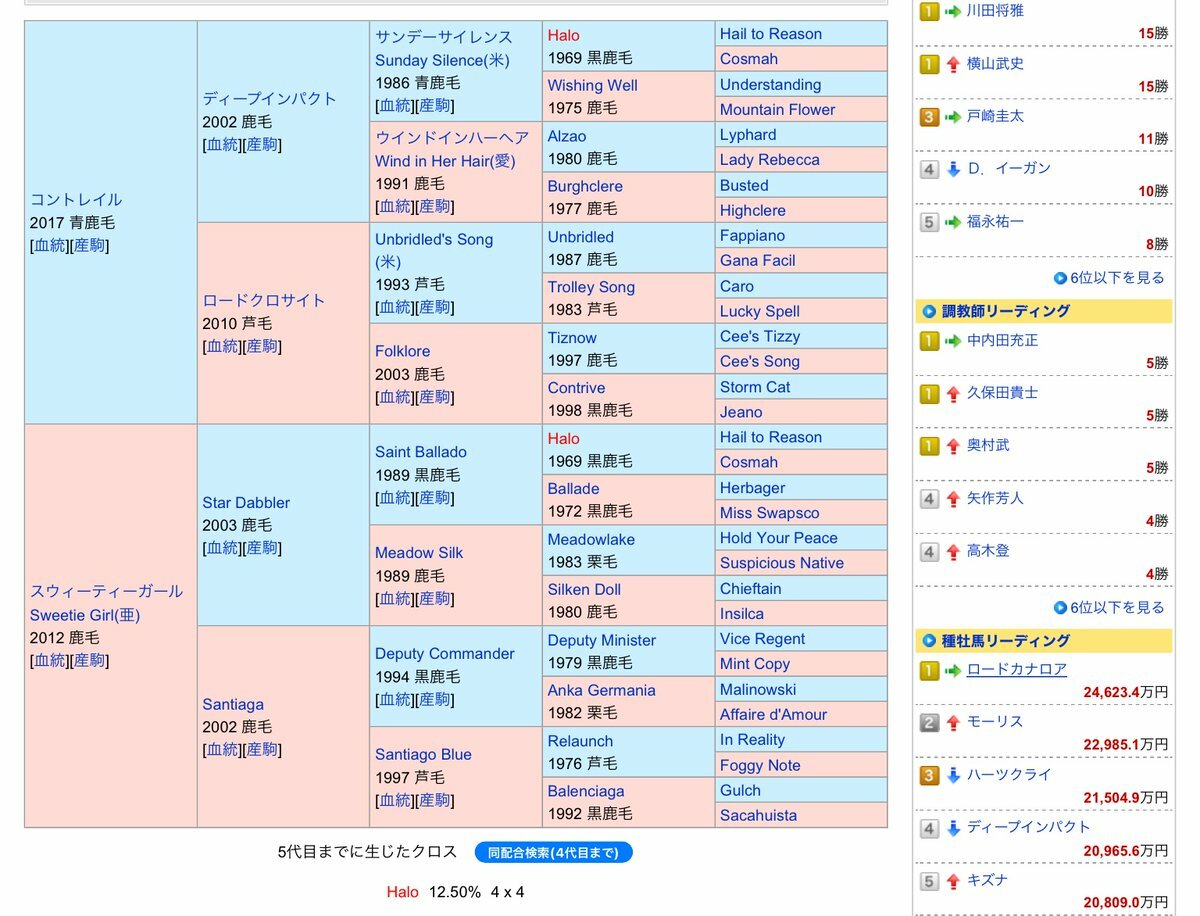Screen dimensions: 1200x916
Task: Click rank 1 badge beside 川田将雅
Action: [929, 11]
